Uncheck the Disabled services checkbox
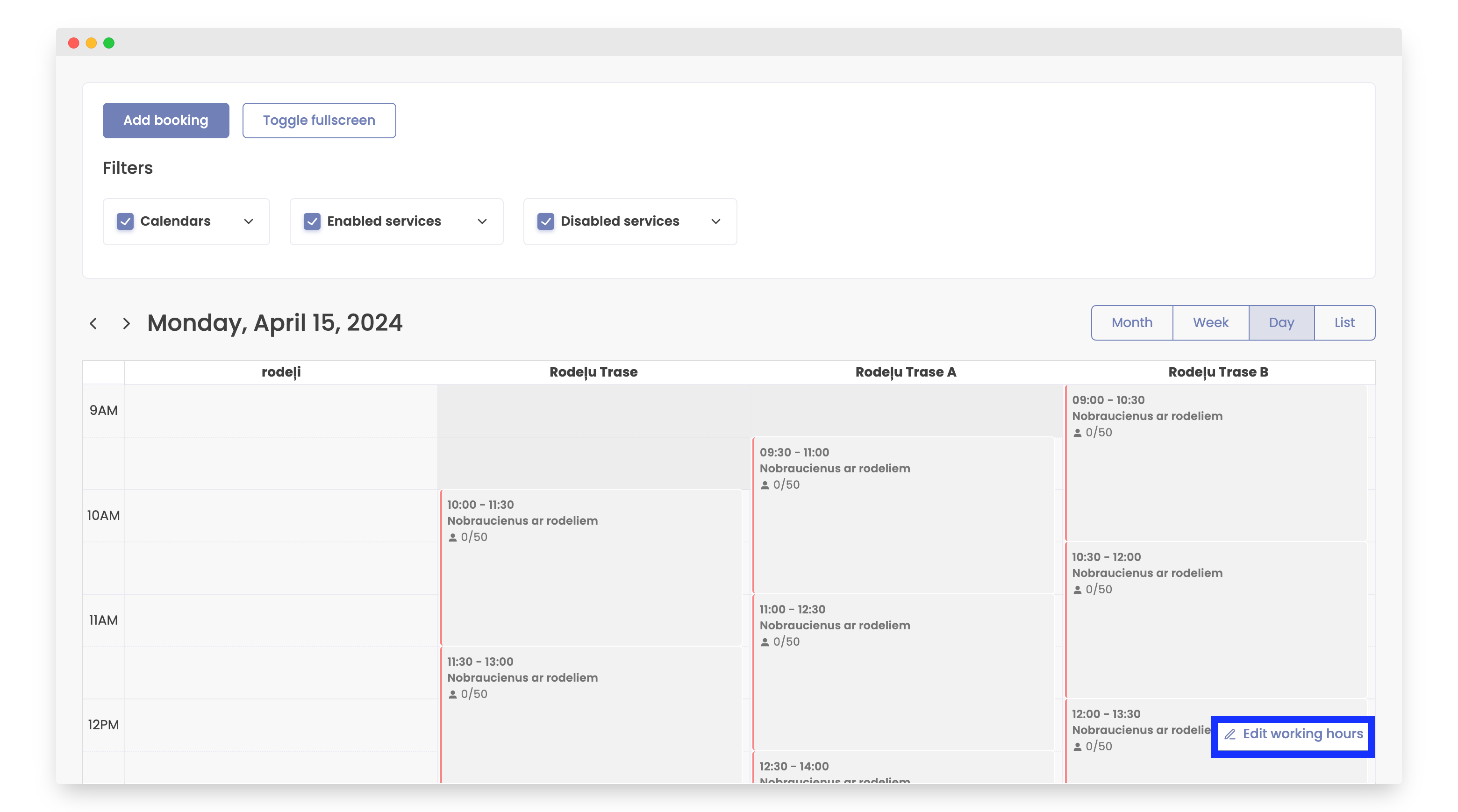Image resolution: width=1458 pixels, height=812 pixels. coord(546,221)
